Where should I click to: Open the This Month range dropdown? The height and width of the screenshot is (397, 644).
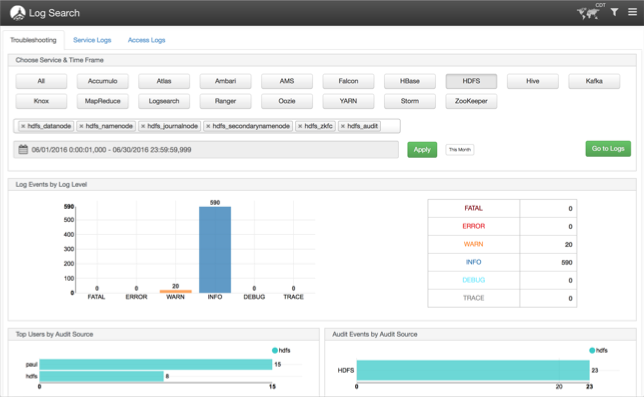(x=460, y=149)
